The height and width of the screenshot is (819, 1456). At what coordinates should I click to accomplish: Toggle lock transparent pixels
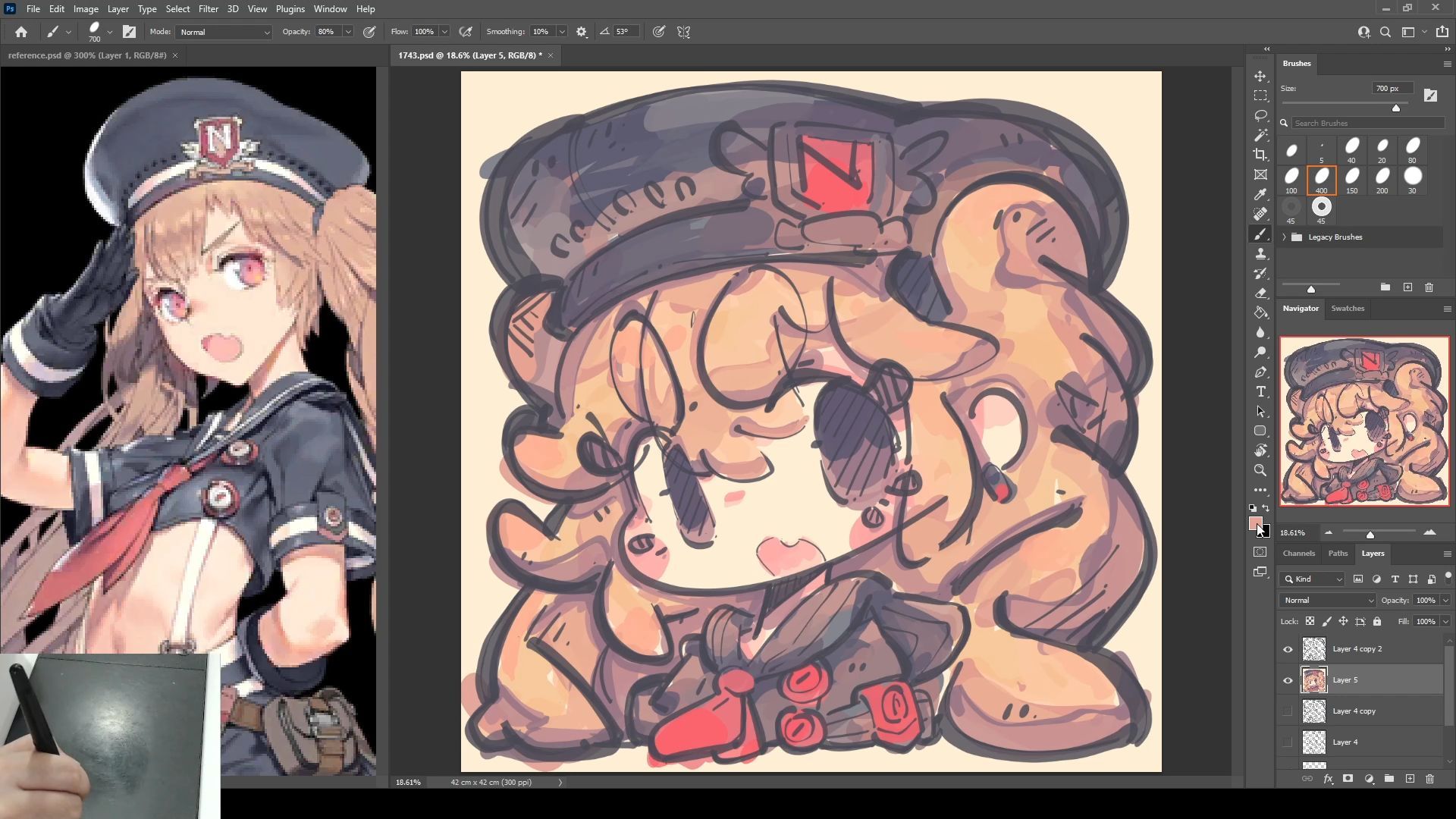pos(1310,621)
